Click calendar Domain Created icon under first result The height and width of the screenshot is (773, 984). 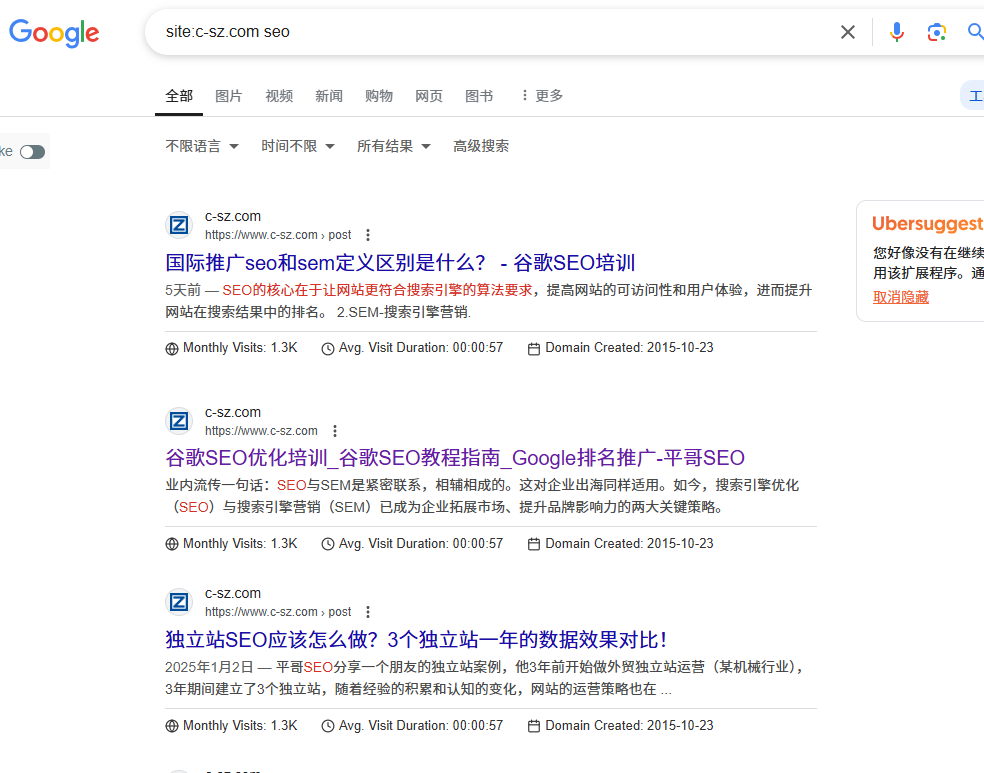coord(533,349)
